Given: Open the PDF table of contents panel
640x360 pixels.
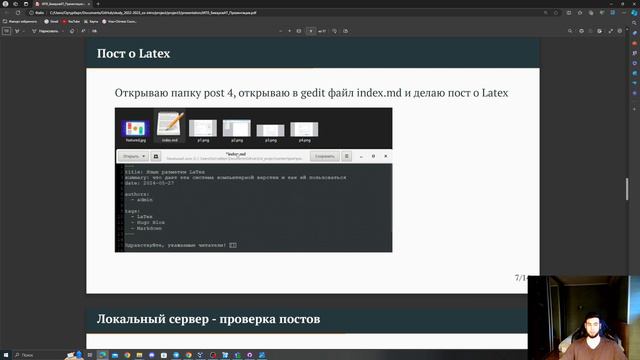Looking at the screenshot, I should (6, 31).
